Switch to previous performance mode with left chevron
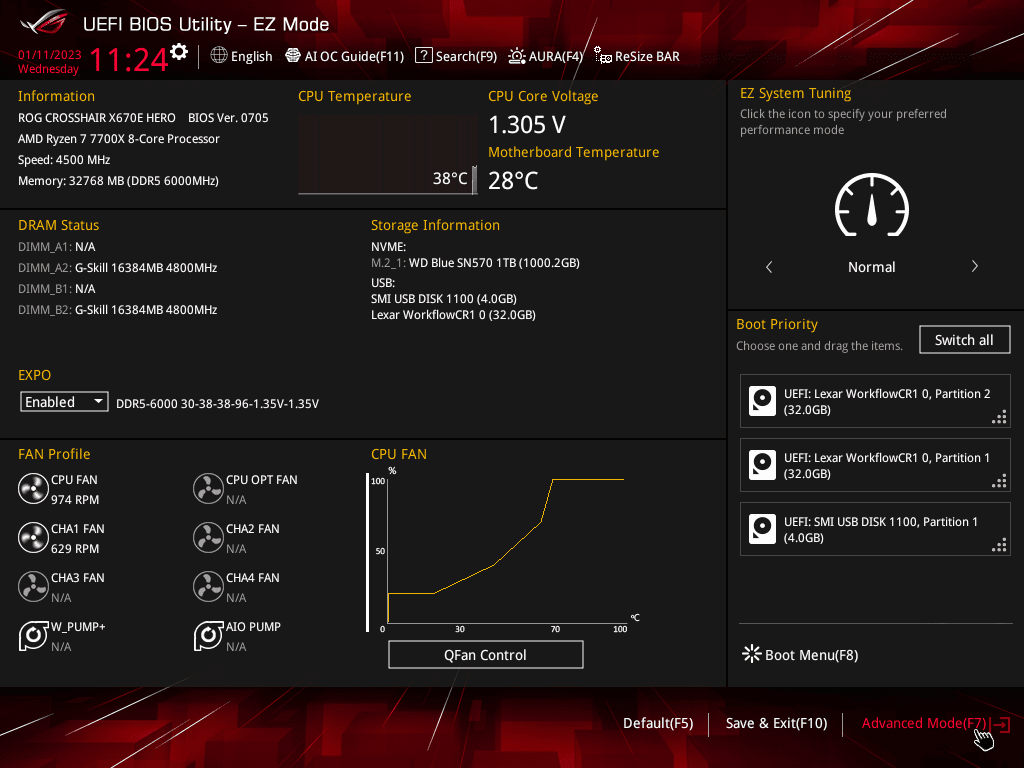Screen dimensions: 1024x768 (x=769, y=266)
